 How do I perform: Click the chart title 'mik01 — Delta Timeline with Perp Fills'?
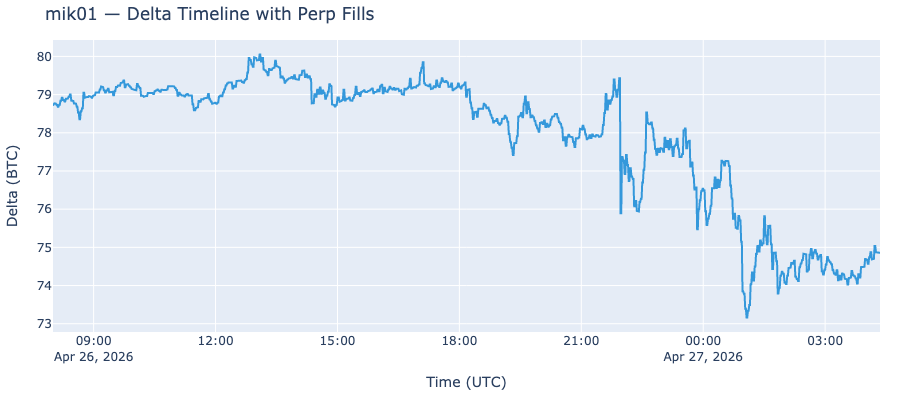(x=210, y=14)
